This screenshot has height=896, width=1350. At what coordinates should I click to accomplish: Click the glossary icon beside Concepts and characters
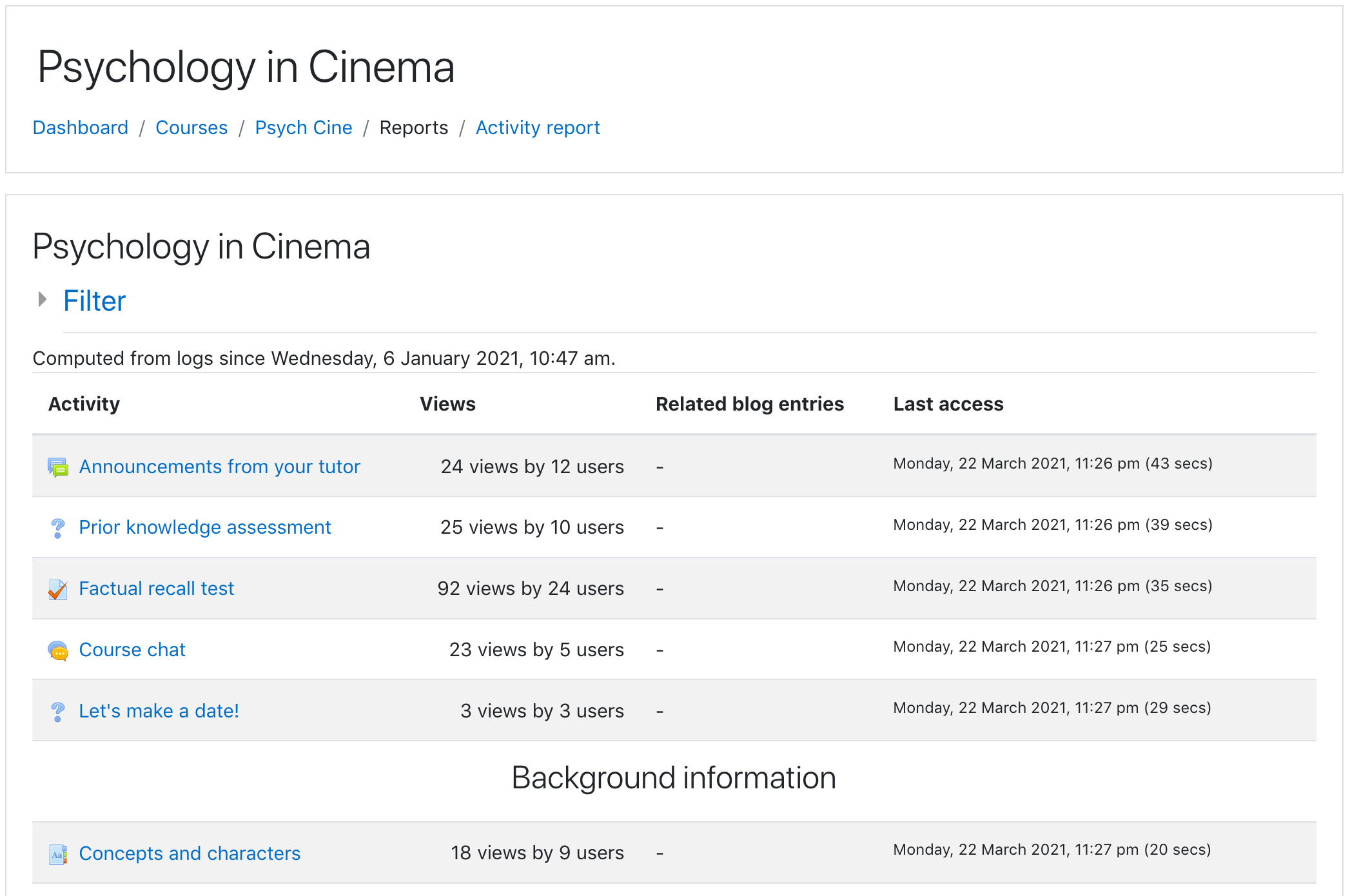[x=58, y=854]
